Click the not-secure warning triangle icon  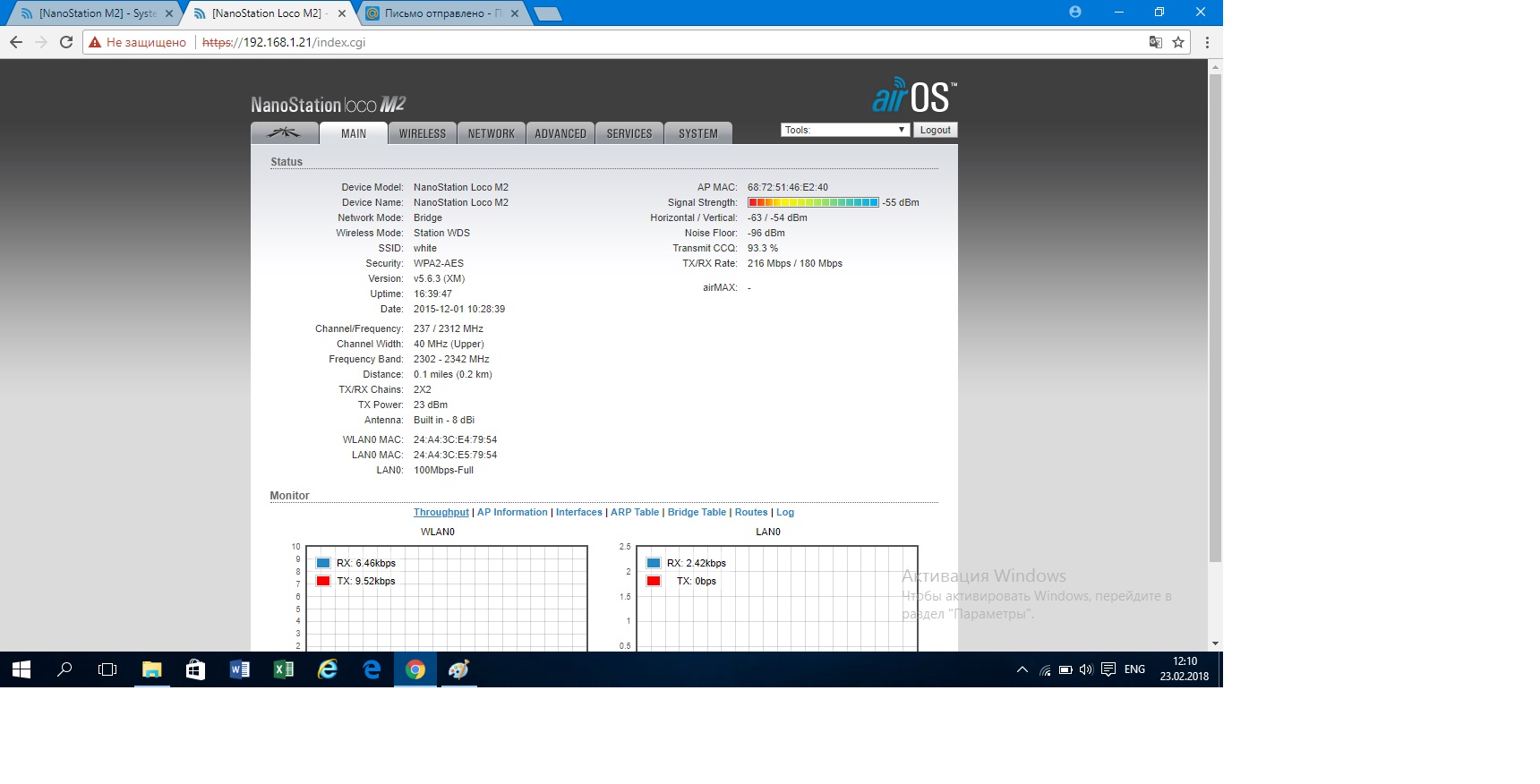pos(95,42)
